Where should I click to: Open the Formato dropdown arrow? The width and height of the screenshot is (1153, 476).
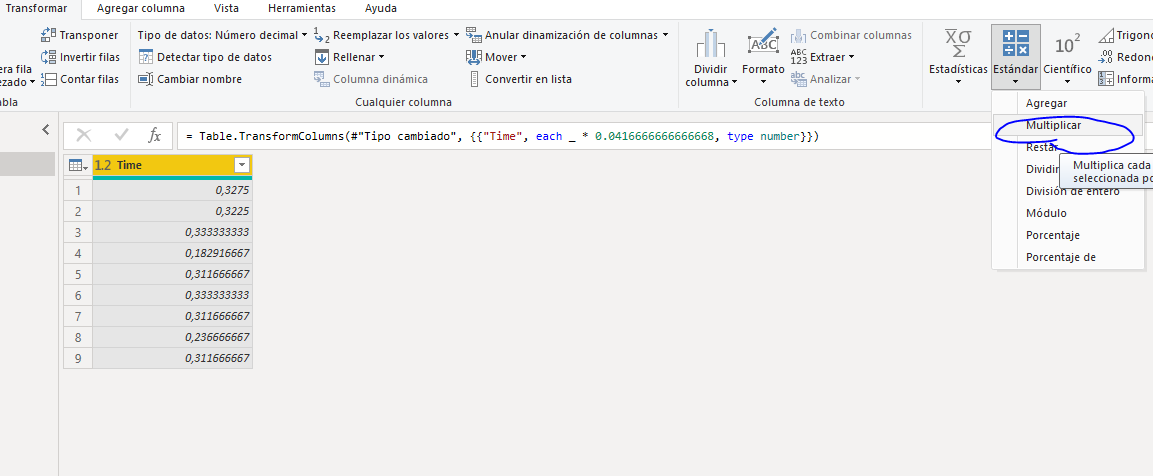tap(763, 82)
